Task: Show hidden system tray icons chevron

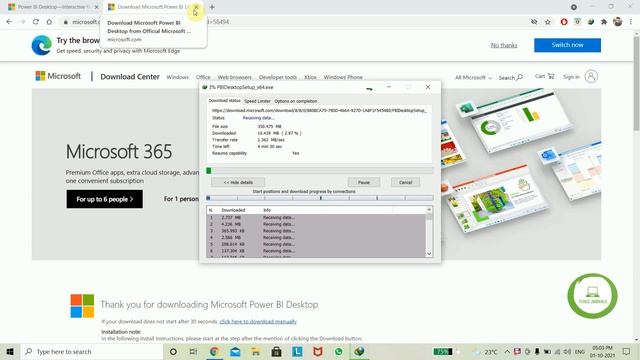Action: [507, 351]
